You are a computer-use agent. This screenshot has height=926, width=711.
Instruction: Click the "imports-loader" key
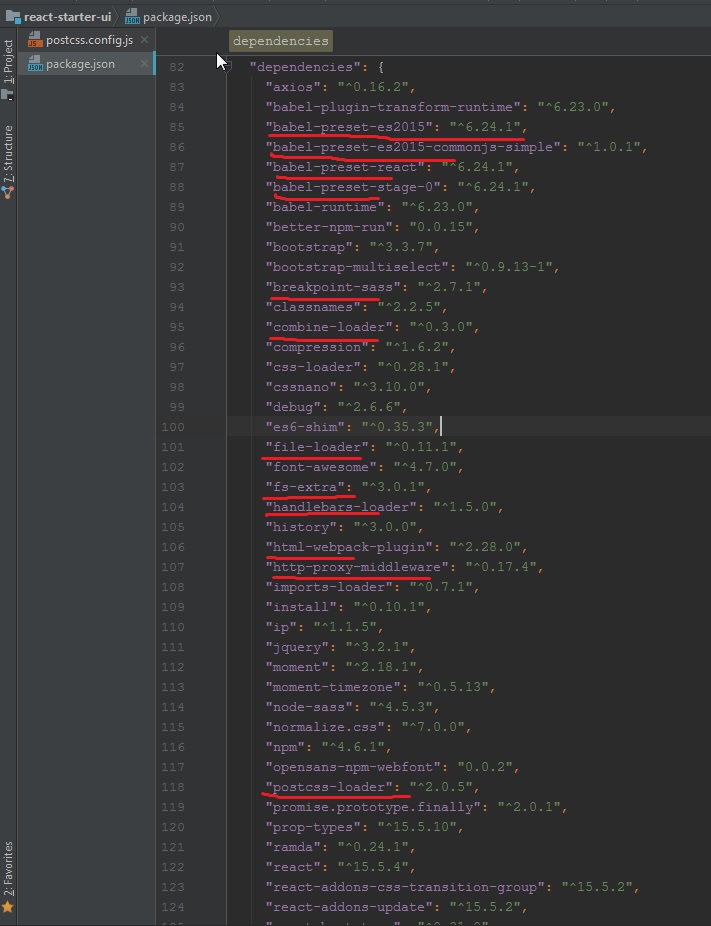tap(330, 587)
